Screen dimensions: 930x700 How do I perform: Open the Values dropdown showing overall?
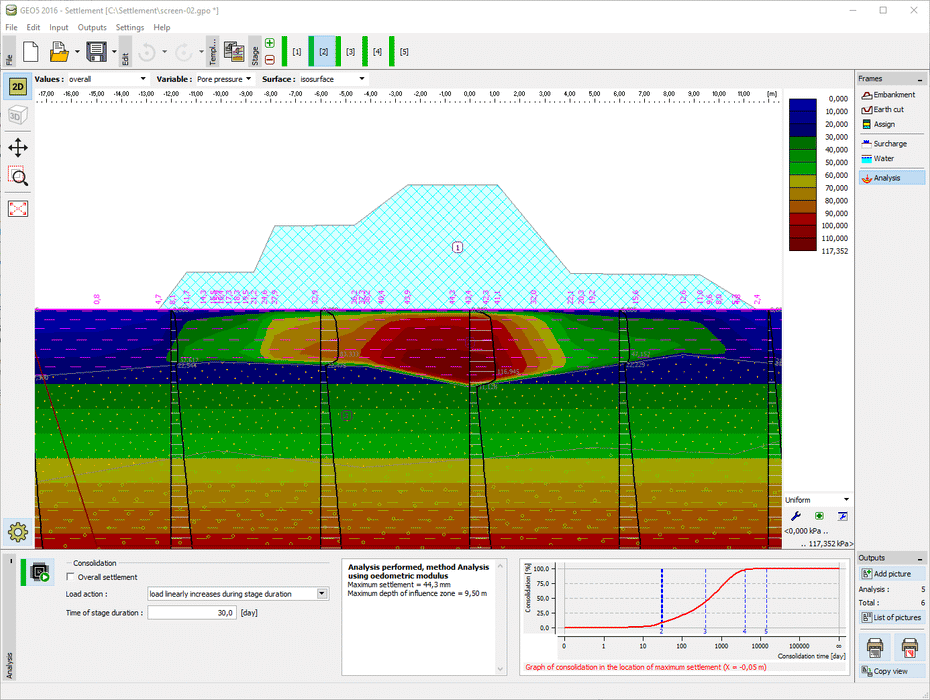pos(107,78)
